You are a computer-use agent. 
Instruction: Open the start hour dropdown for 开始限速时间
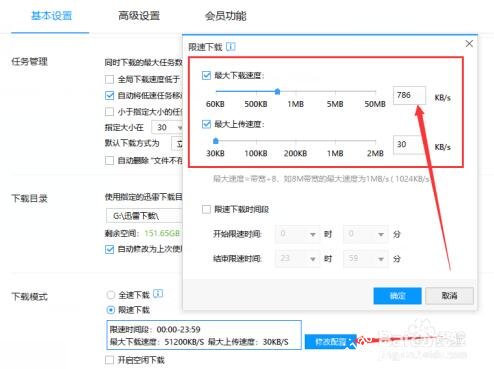pos(298,234)
